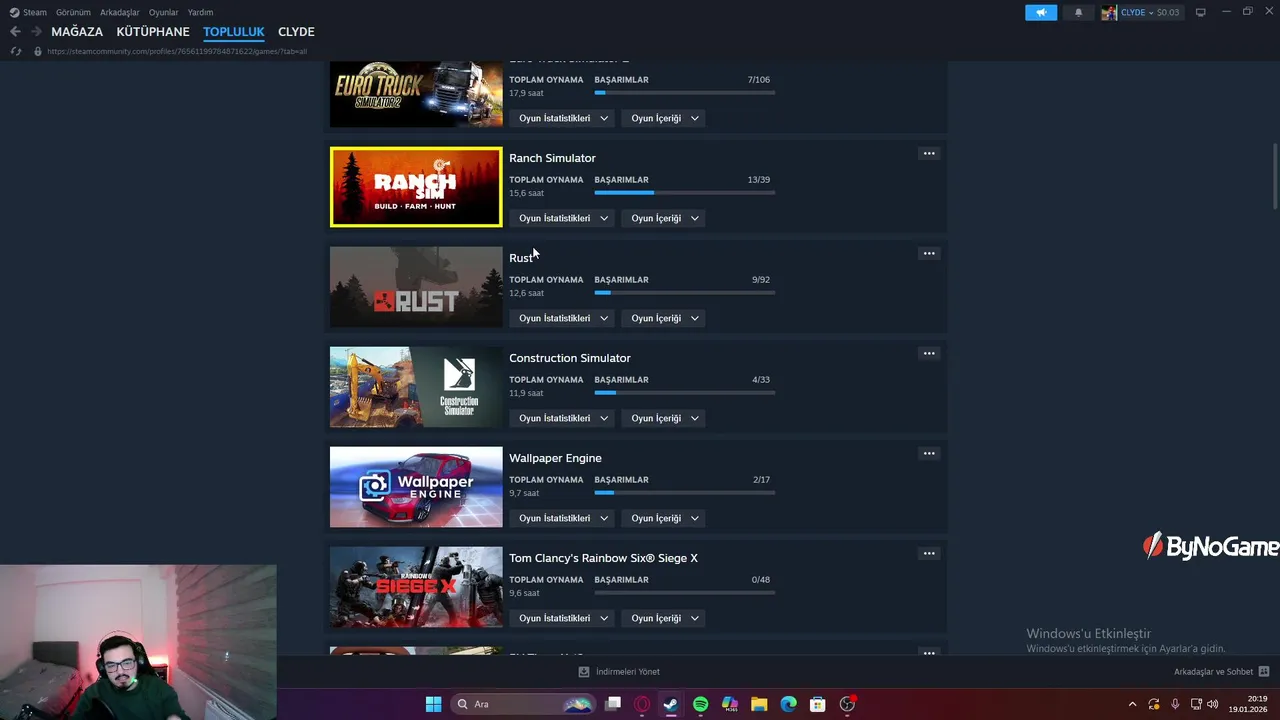
Task: Click the page URL address text
Action: coord(177,51)
